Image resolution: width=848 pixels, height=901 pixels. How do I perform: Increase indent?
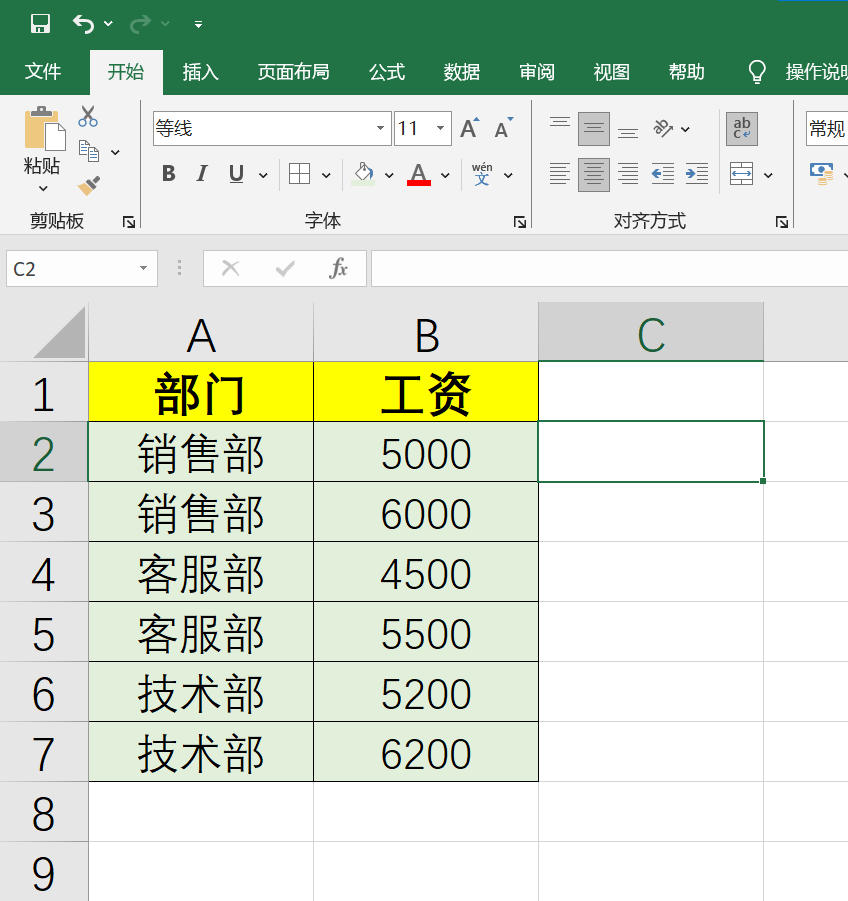coord(697,174)
